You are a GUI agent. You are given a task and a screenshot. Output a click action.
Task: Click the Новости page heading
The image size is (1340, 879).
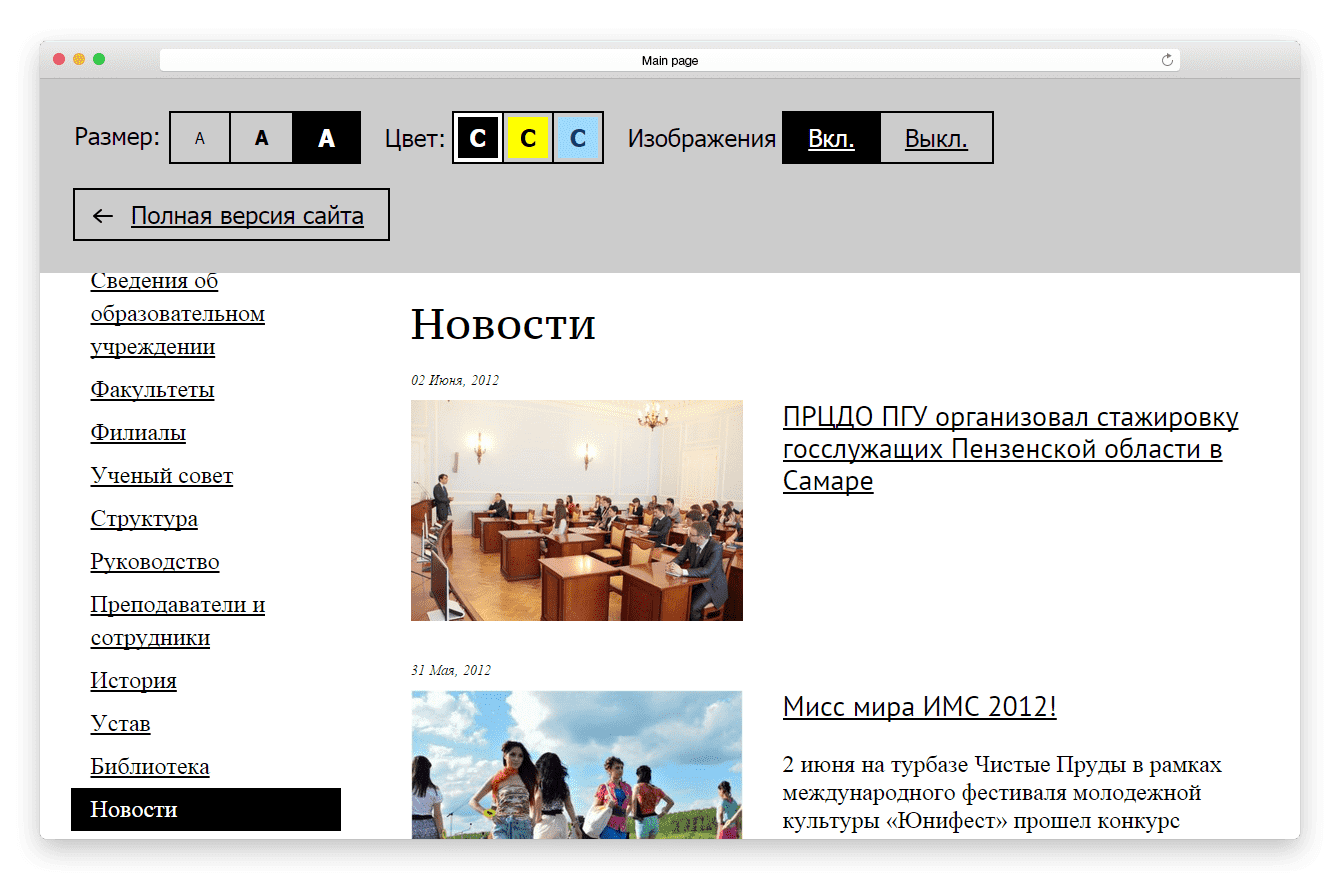coord(503,324)
